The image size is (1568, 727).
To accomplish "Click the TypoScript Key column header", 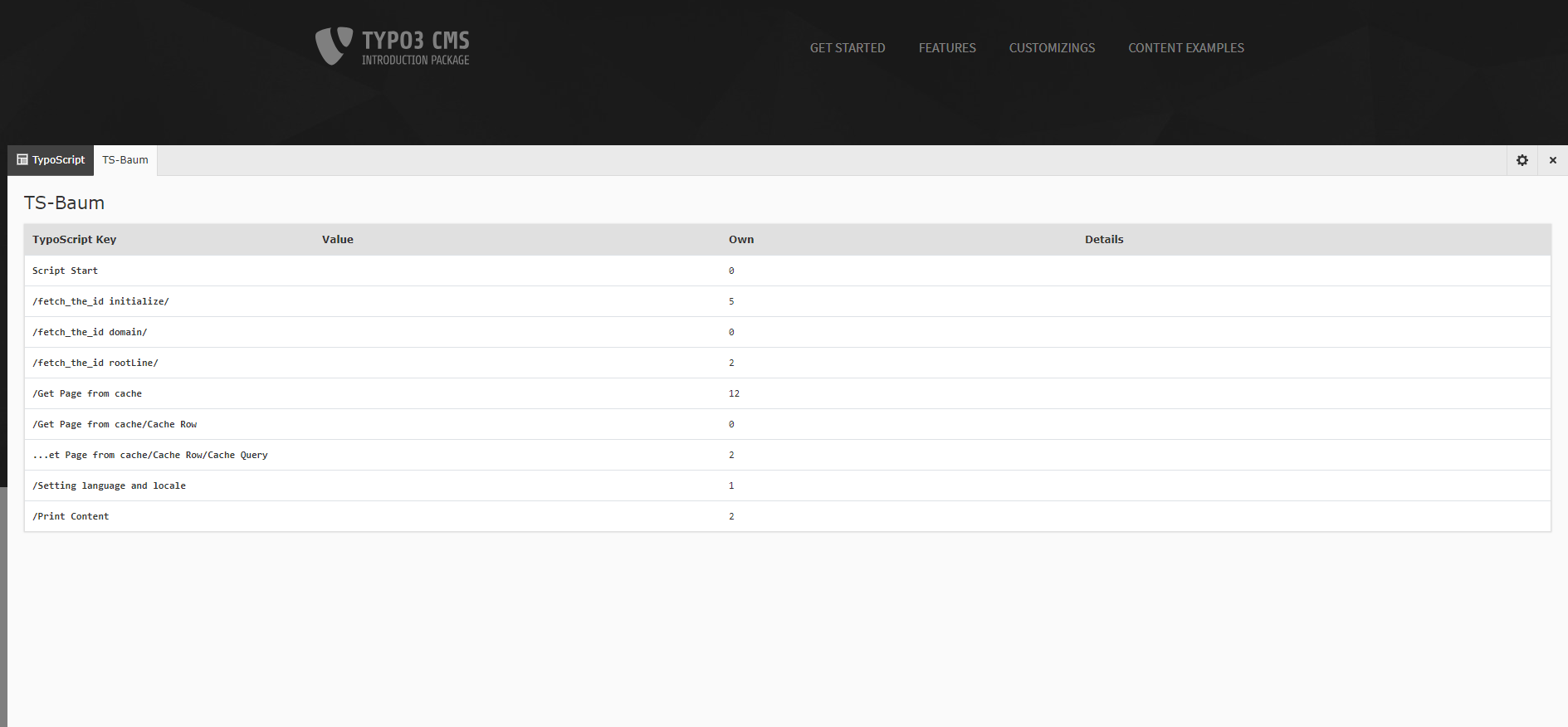I will coord(75,239).
